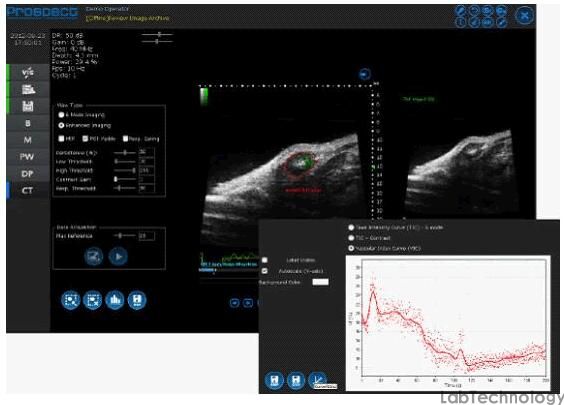The width and height of the screenshot is (564, 405).
Task: Click the curve fitting icon below the chart options
Action: [x=318, y=379]
